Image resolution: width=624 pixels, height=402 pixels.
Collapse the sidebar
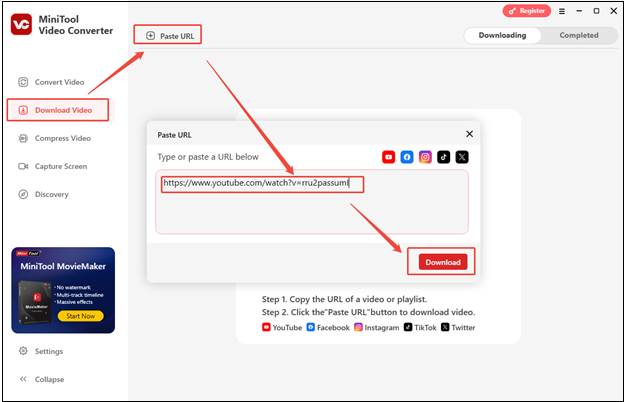41,379
